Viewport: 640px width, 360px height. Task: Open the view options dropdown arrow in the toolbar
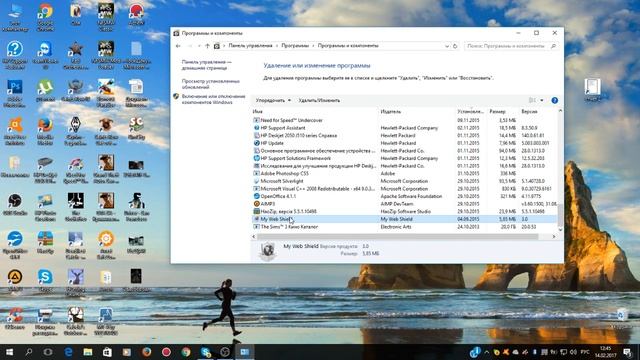pyautogui.click(x=542, y=100)
